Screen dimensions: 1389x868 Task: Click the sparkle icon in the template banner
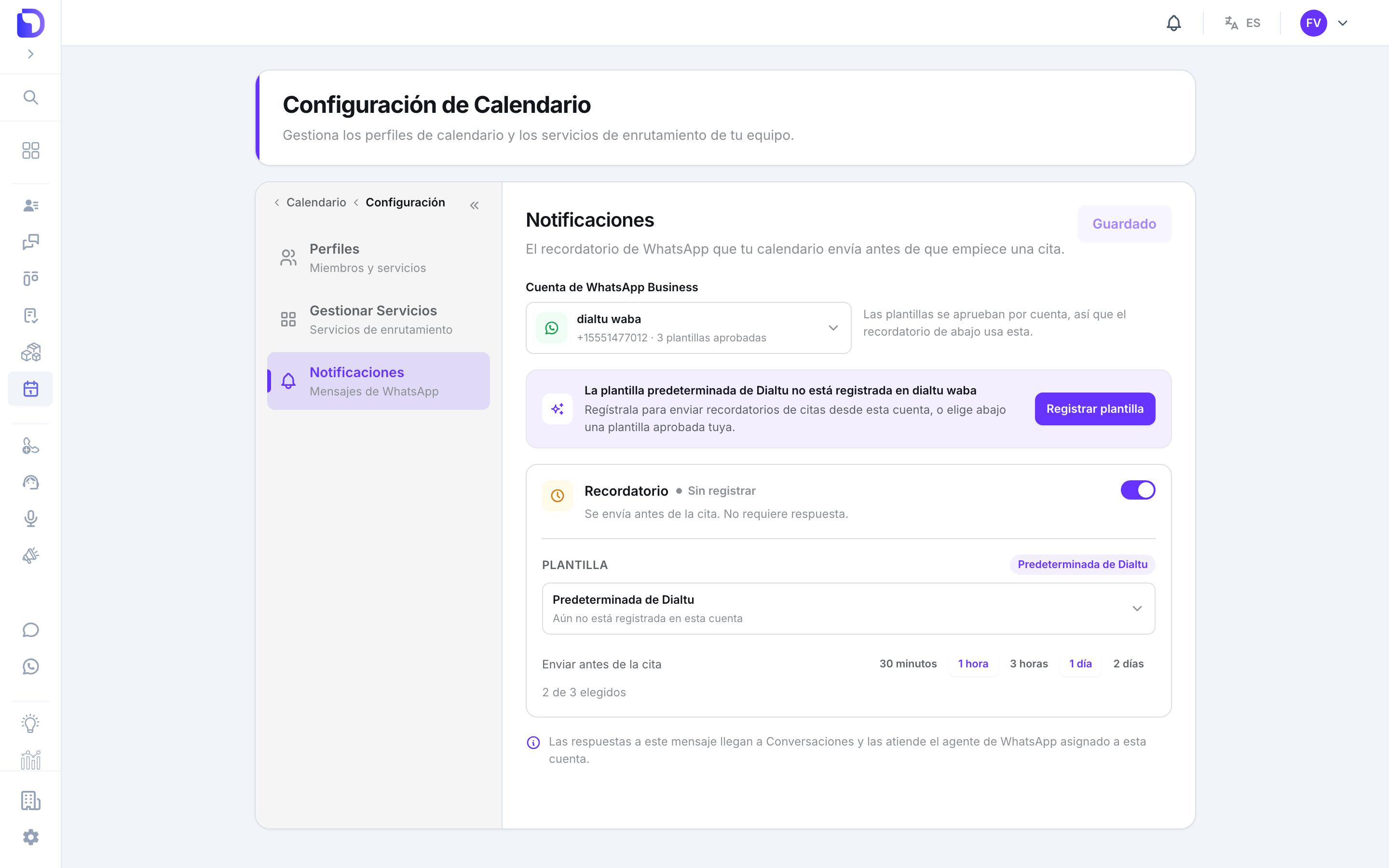558,409
